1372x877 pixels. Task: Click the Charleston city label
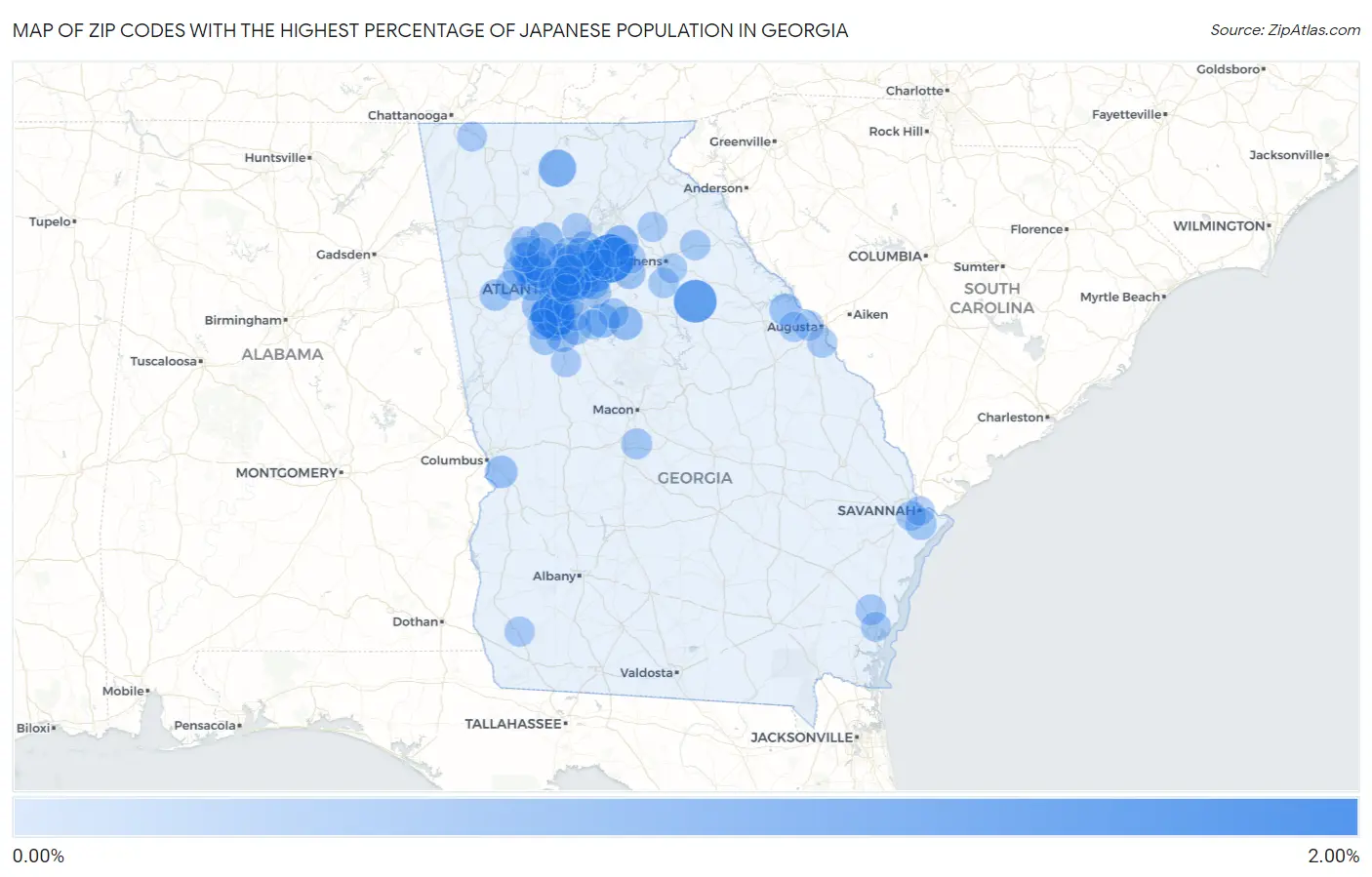point(1011,418)
